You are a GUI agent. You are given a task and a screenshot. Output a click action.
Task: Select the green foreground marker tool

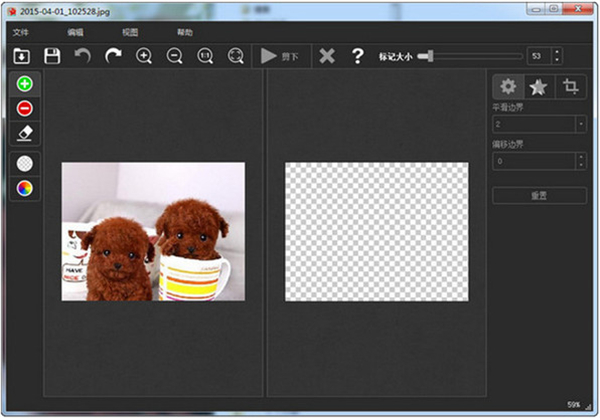25,85
